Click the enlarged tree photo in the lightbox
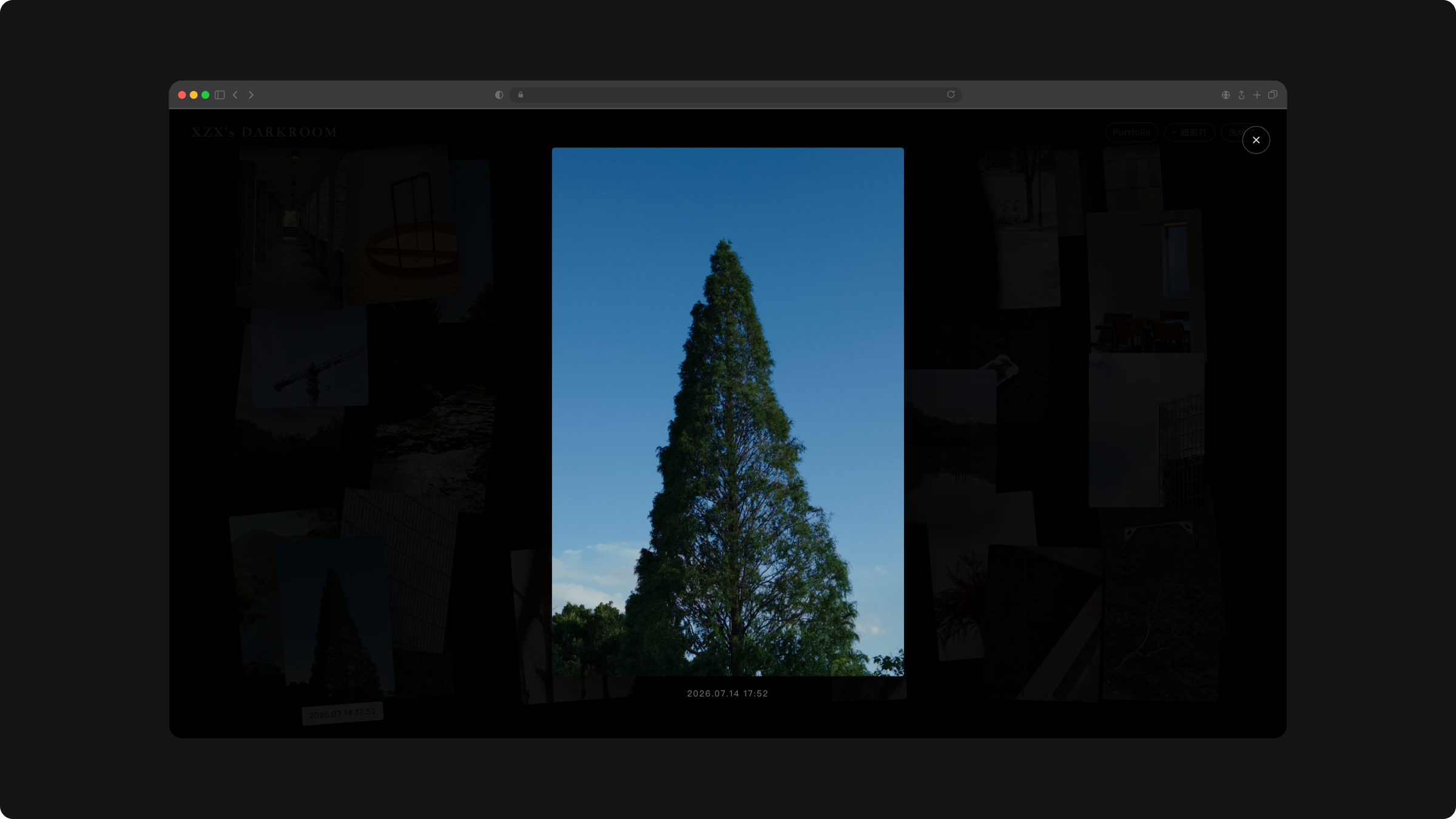Image resolution: width=1456 pixels, height=819 pixels. pos(727,411)
